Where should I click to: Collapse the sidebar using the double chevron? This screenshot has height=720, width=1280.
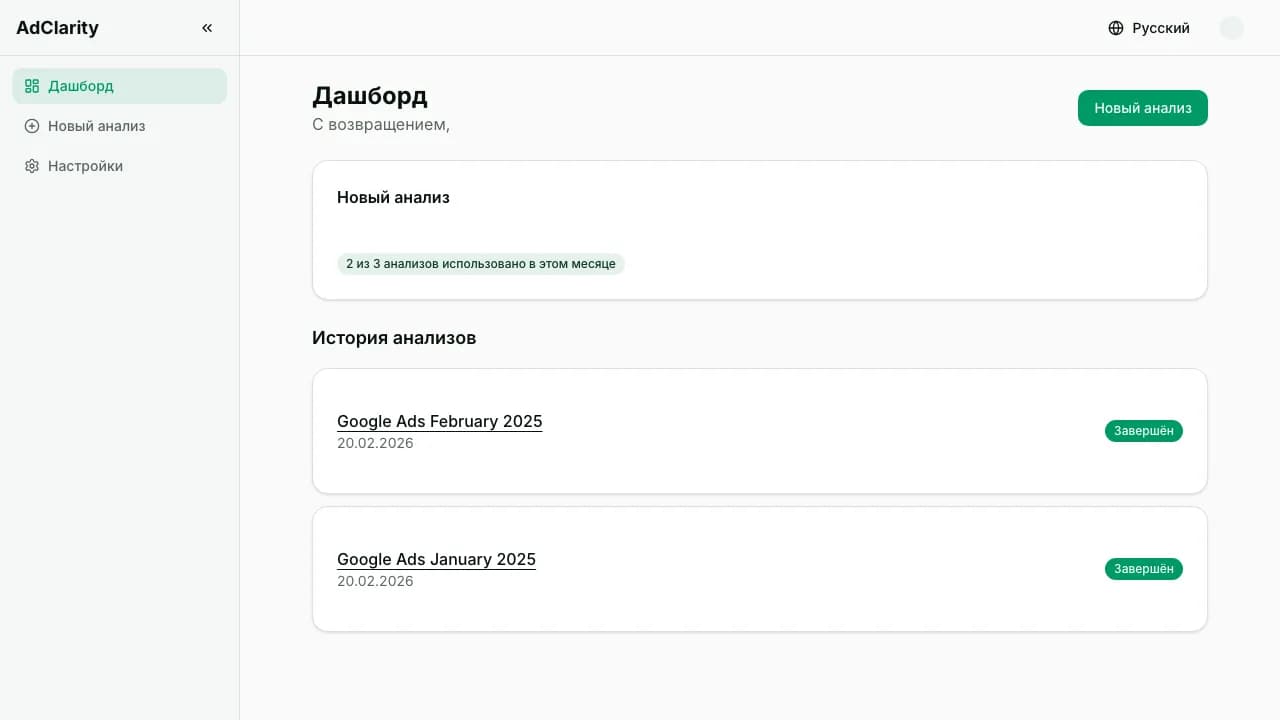207,28
